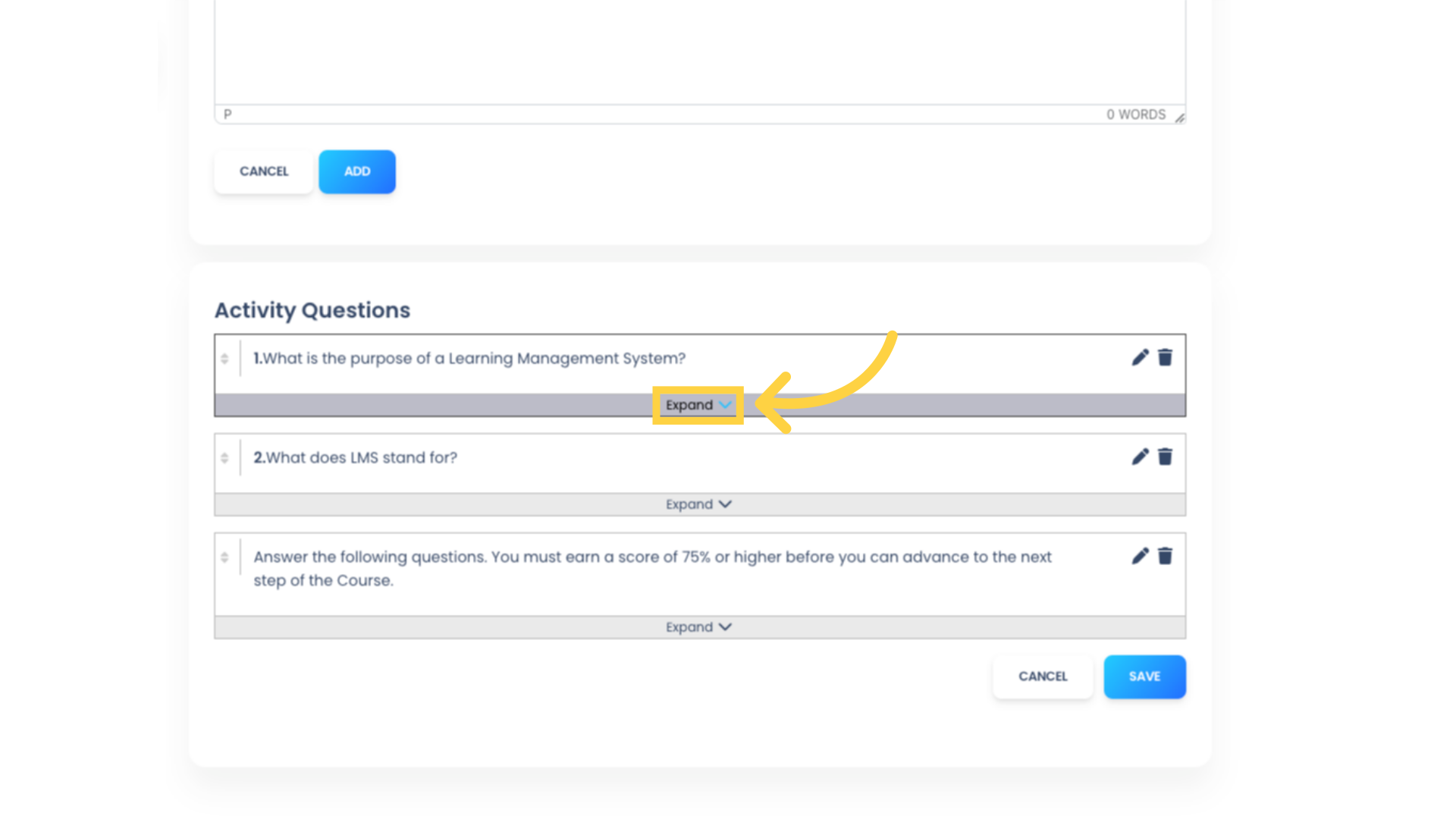This screenshot has width=1456, height=819.
Task: Click the delete icon for question 2
Action: [x=1163, y=457]
